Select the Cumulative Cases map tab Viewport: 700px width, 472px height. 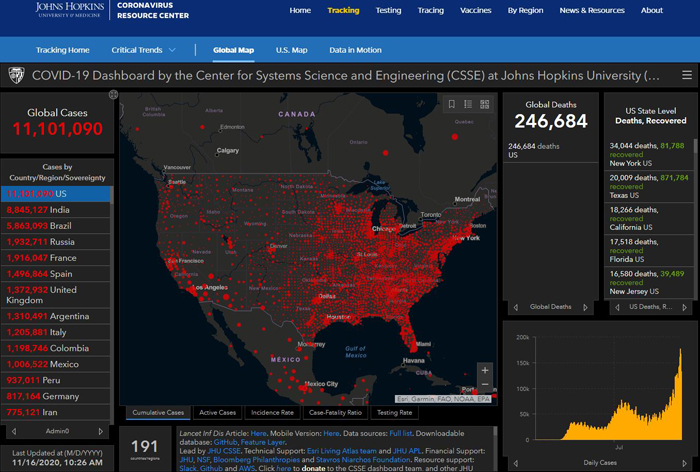coord(158,413)
